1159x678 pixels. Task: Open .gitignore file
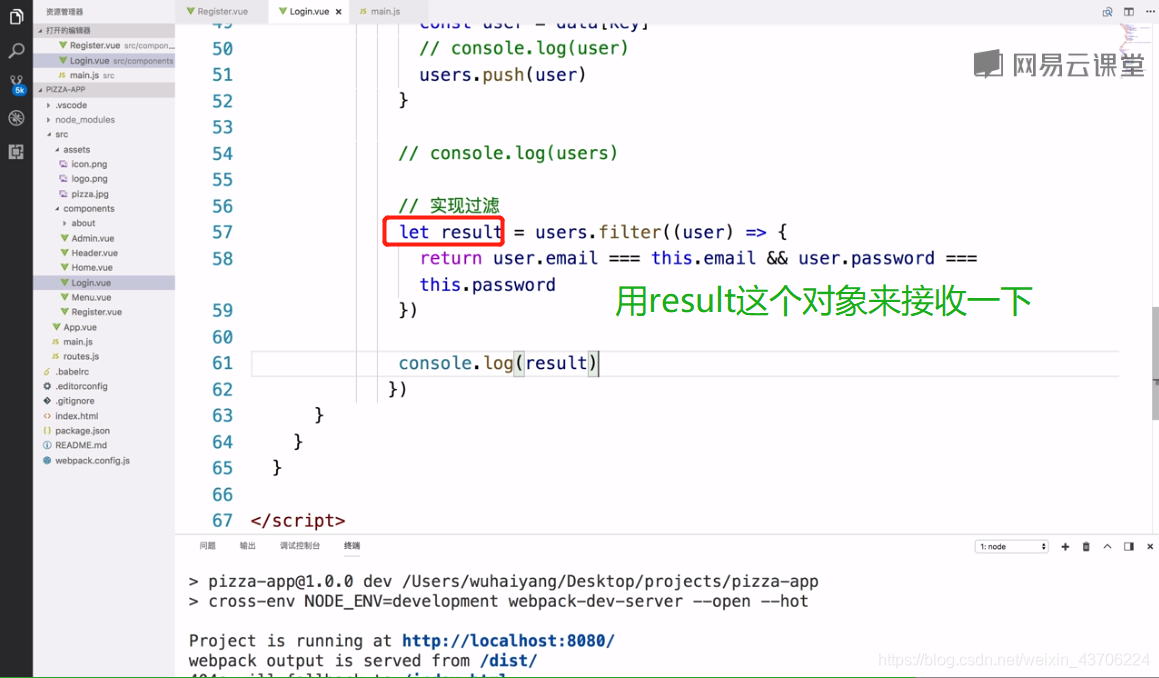(103, 401)
